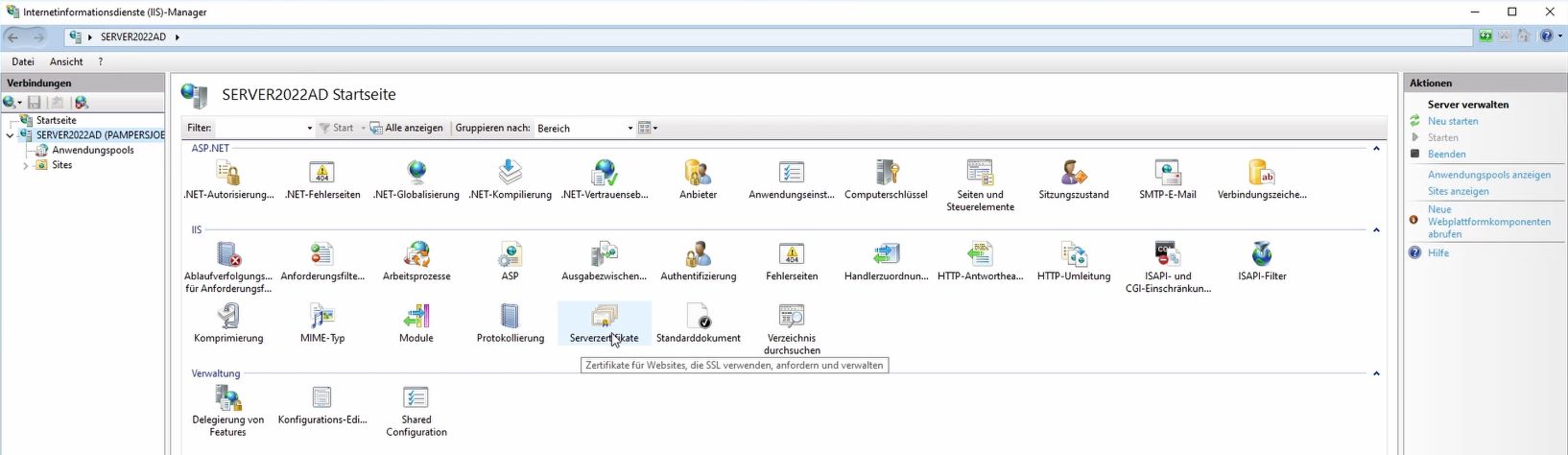Click the address bar help icon
Viewport: 1568px width, 455px height.
[1547, 36]
